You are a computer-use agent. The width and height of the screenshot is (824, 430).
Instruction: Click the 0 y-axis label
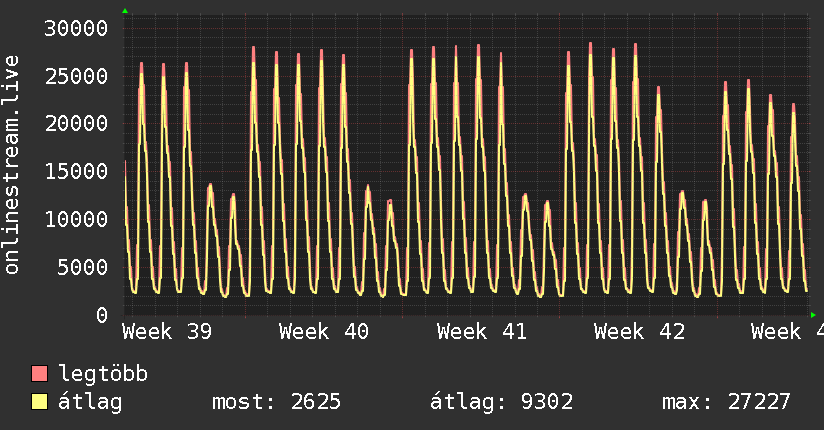click(102, 315)
